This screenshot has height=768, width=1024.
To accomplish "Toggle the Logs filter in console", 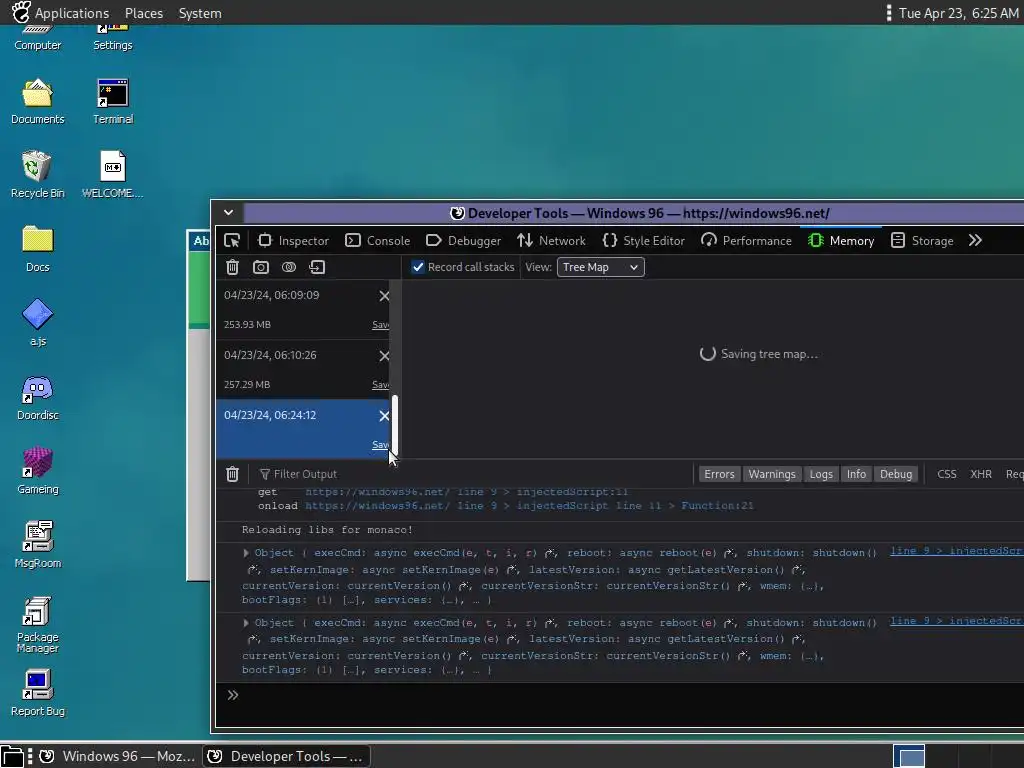I will pyautogui.click(x=821, y=474).
